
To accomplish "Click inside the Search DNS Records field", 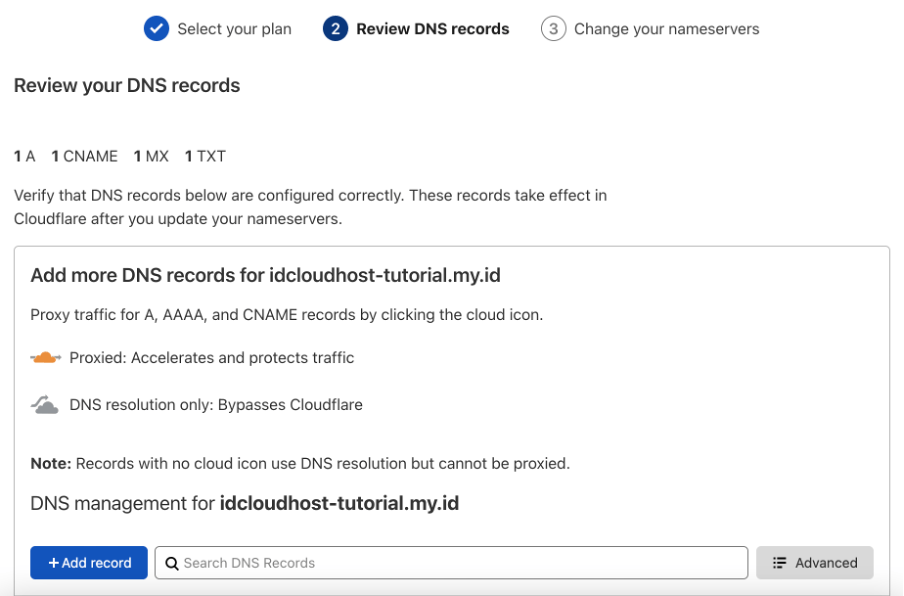I will (x=450, y=563).
